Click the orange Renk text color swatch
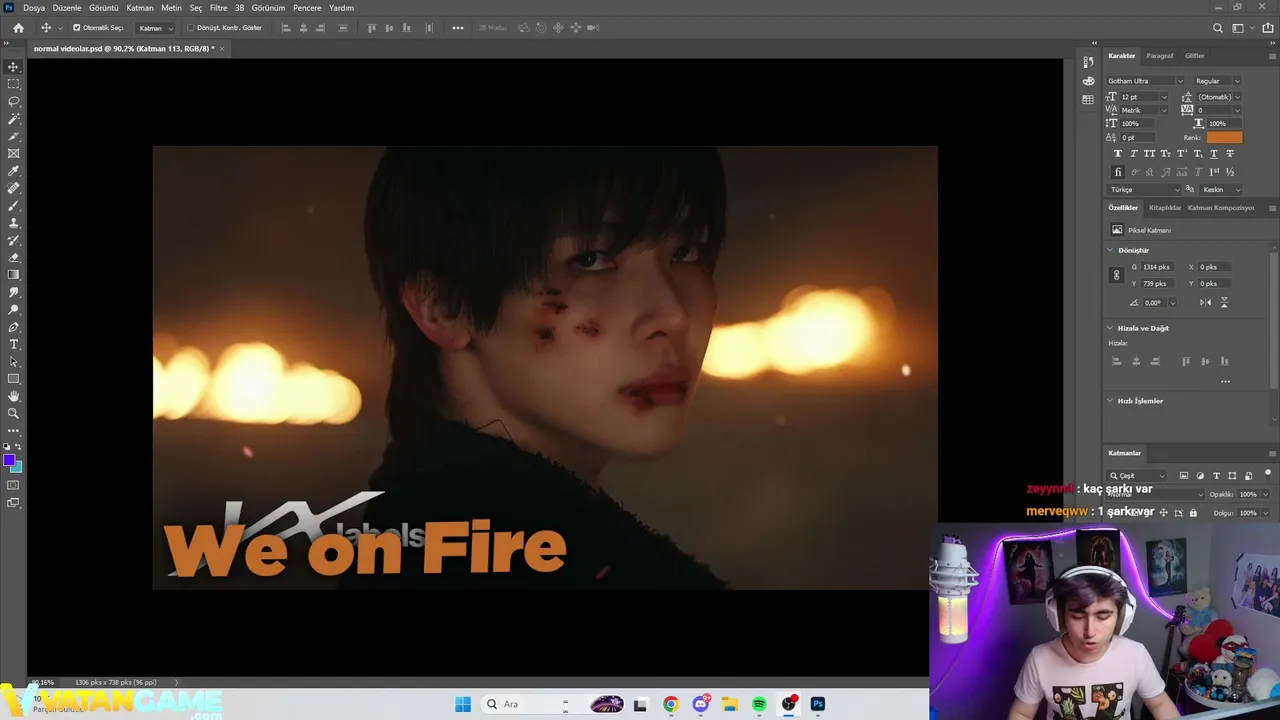1280x720 pixels. 1224,137
